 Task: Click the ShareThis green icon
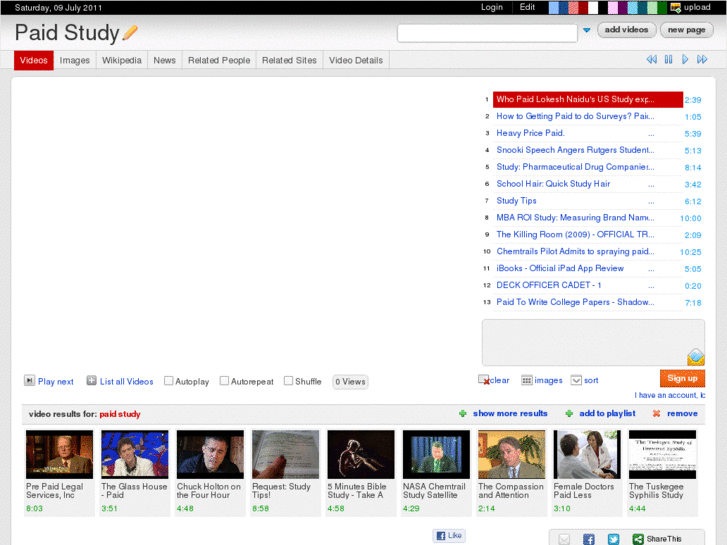point(638,539)
